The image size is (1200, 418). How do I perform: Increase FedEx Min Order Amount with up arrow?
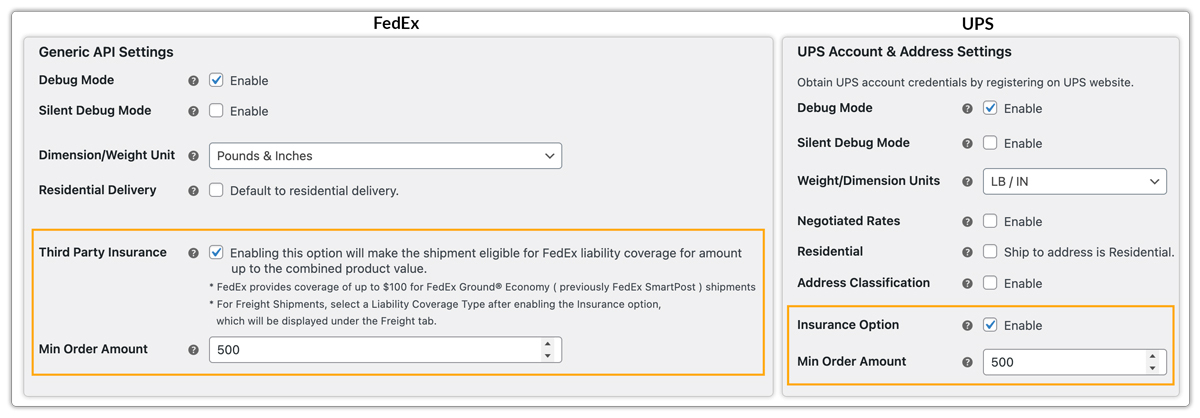(x=547, y=344)
